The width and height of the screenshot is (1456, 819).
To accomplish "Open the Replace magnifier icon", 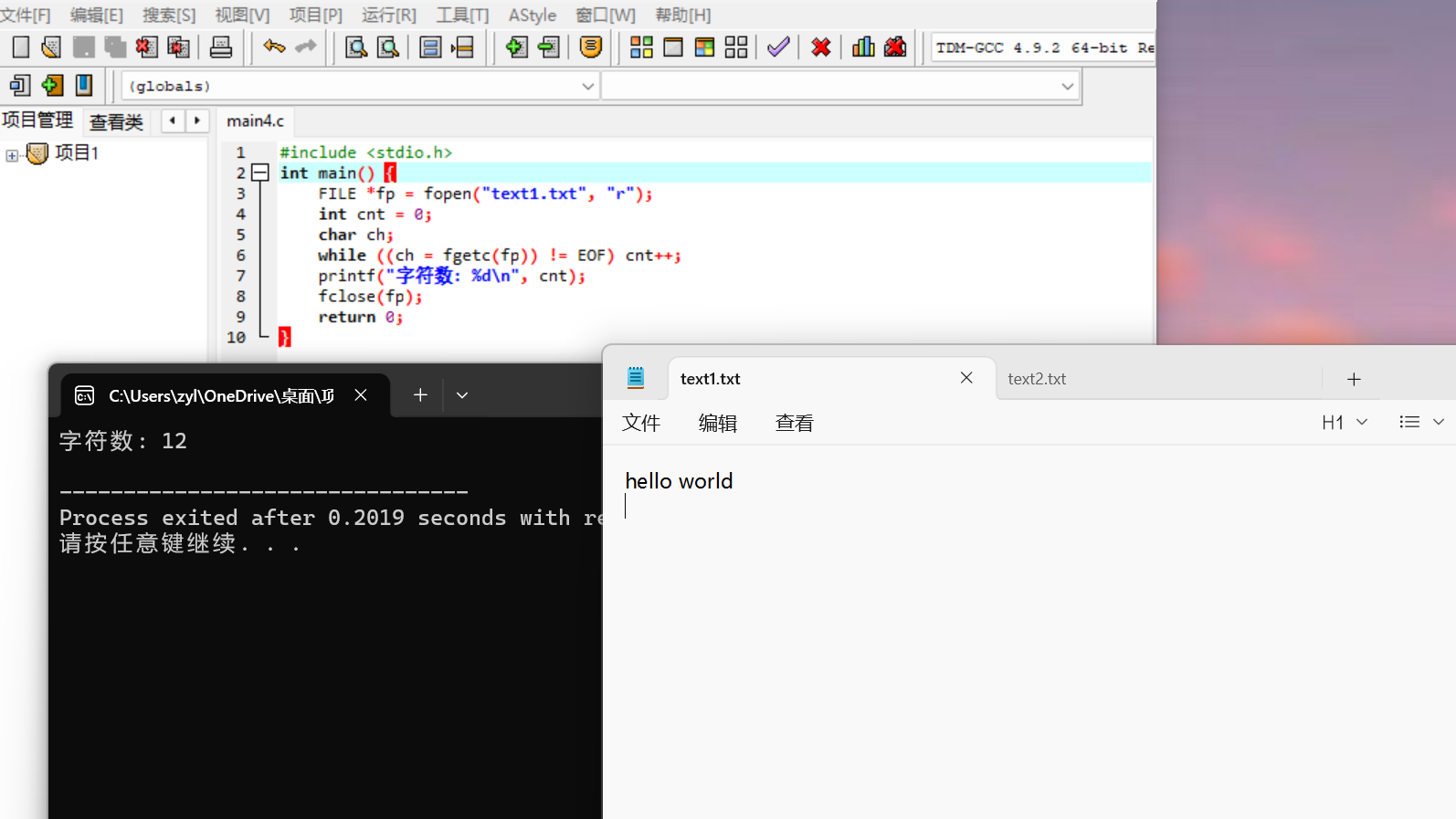I will tap(388, 47).
